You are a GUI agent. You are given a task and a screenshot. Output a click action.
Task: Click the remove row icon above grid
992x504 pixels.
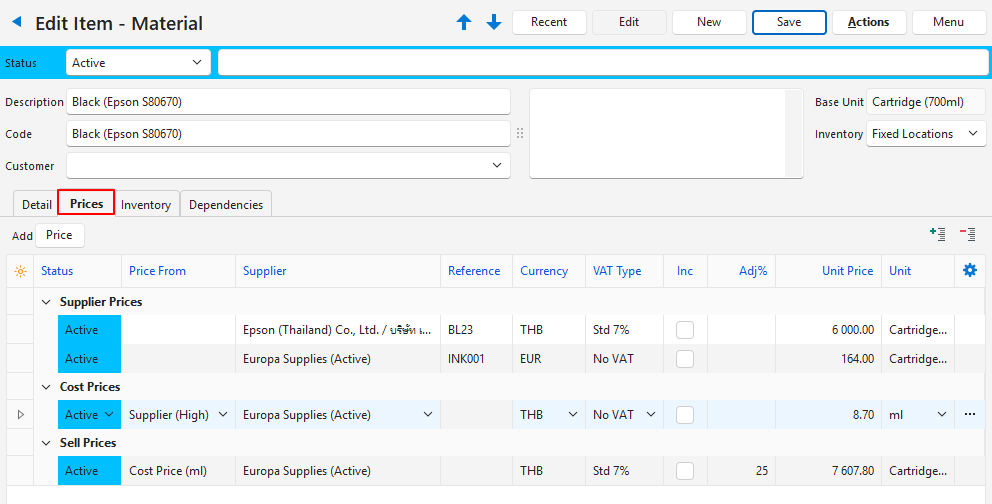pyautogui.click(x=967, y=234)
